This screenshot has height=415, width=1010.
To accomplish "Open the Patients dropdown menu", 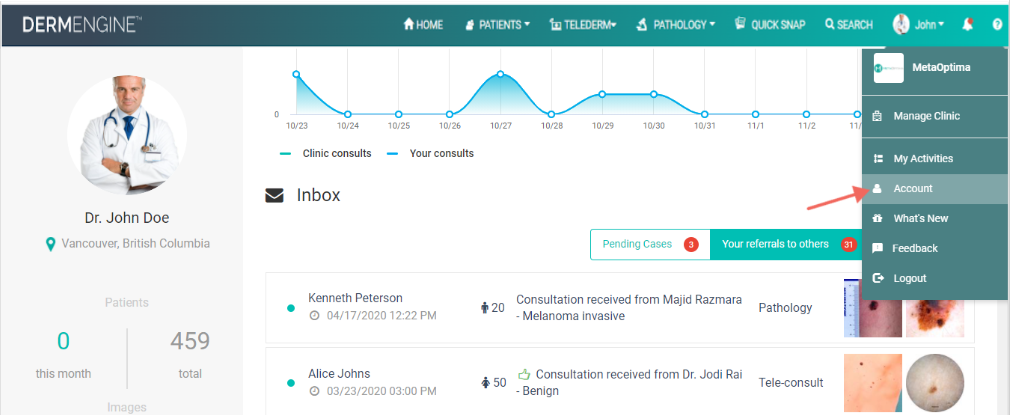I will click(497, 25).
